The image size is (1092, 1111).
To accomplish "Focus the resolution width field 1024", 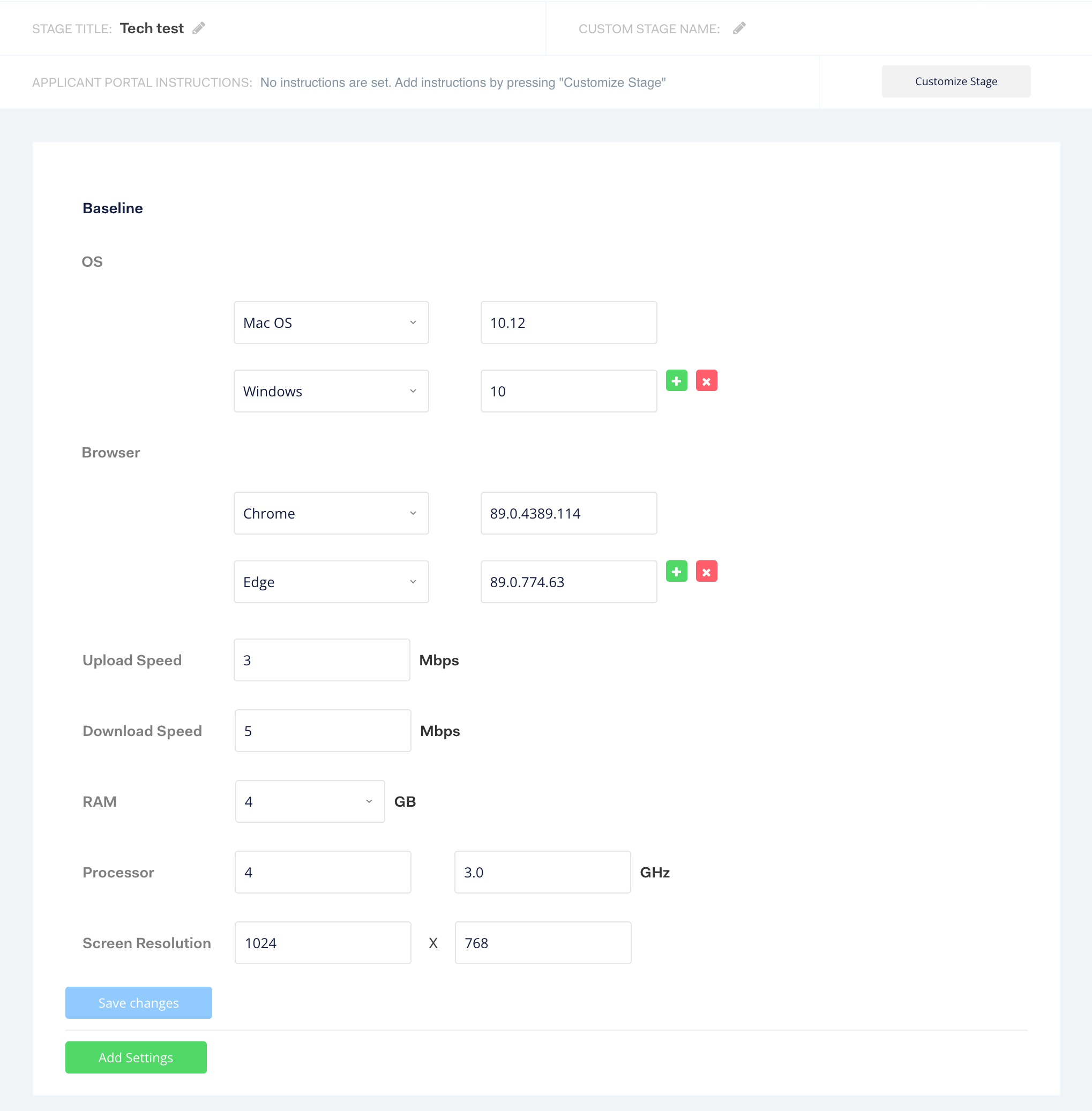I will [x=323, y=943].
